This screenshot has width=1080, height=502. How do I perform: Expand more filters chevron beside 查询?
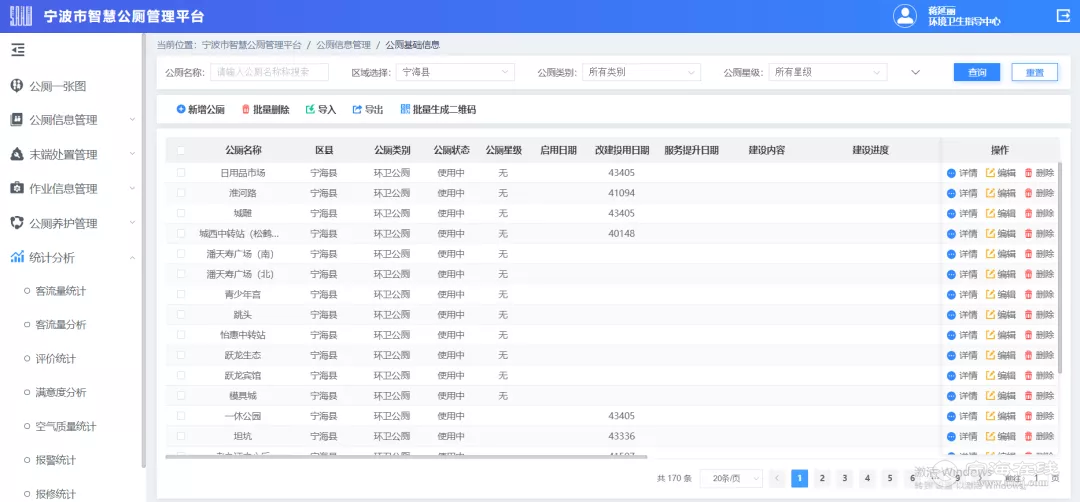point(915,72)
